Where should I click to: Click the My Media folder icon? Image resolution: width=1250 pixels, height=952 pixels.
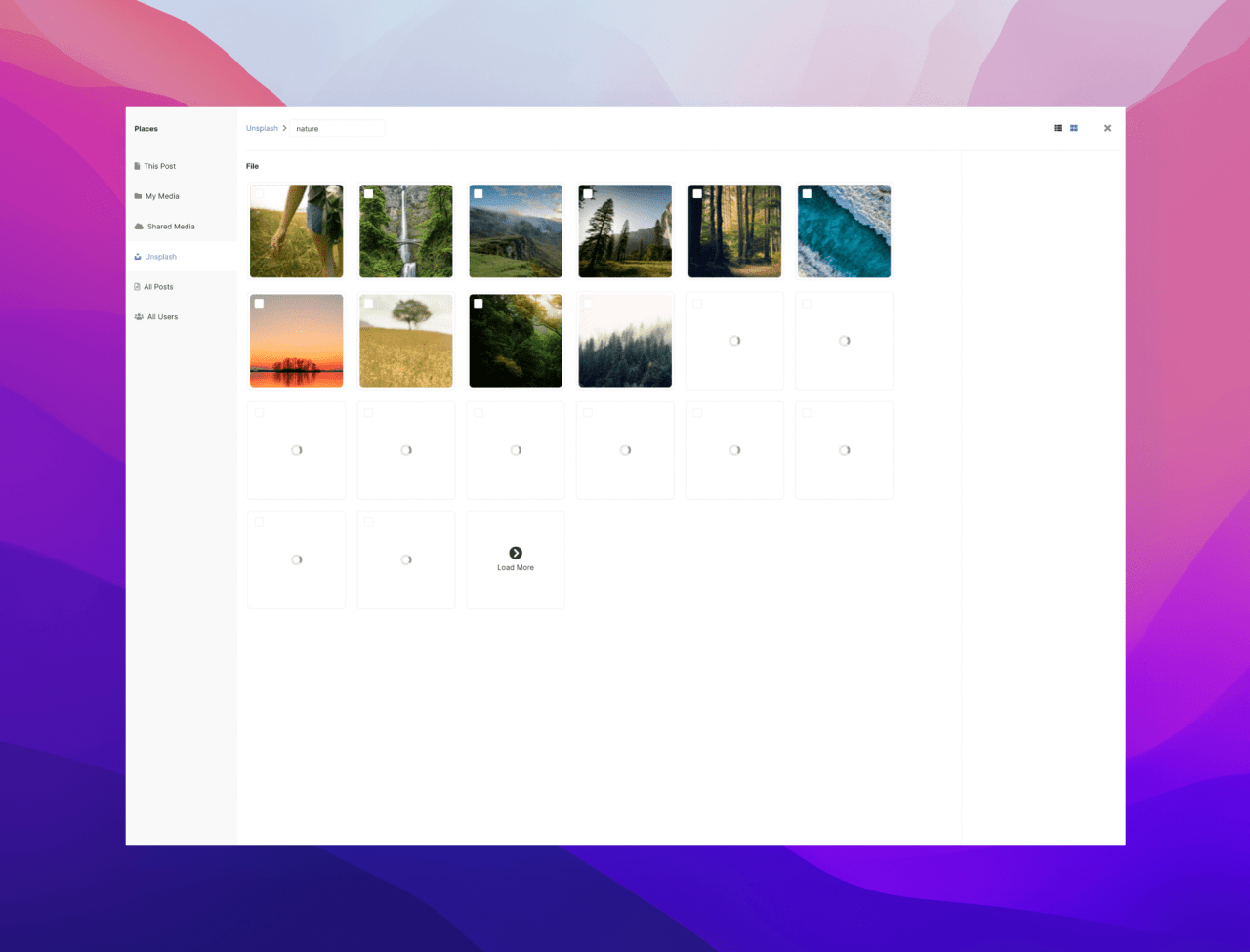[138, 196]
